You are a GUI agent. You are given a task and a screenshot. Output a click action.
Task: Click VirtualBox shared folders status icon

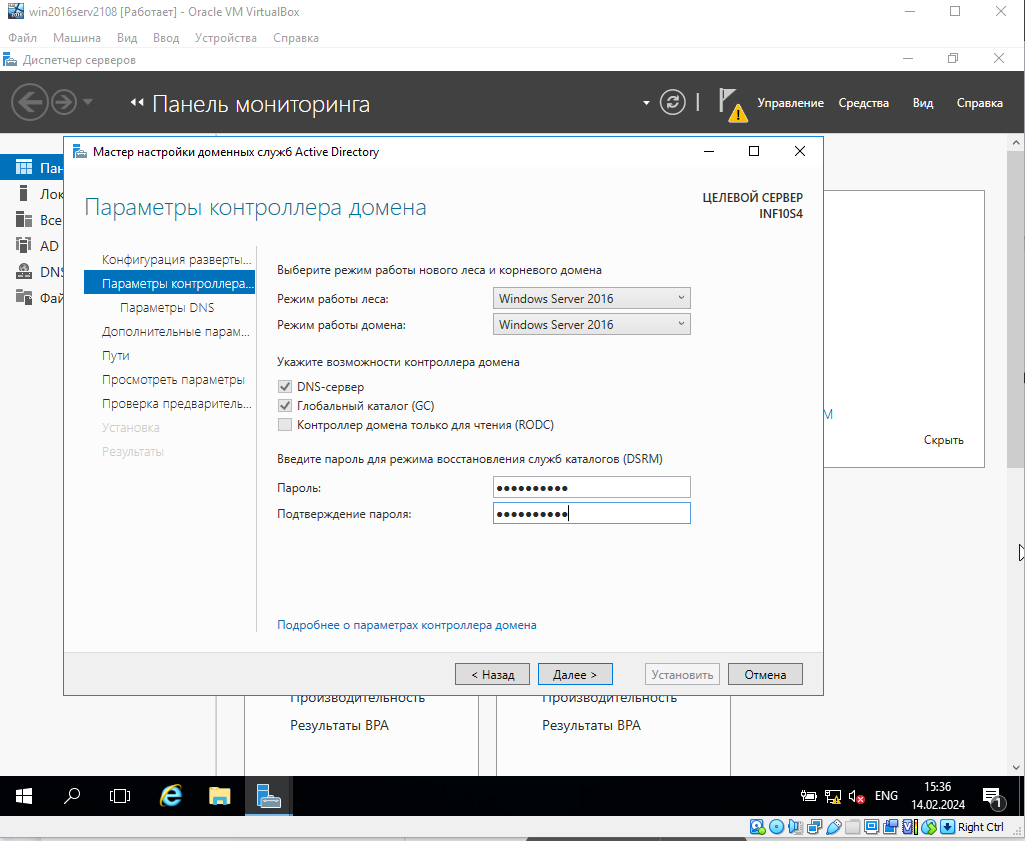coord(852,827)
